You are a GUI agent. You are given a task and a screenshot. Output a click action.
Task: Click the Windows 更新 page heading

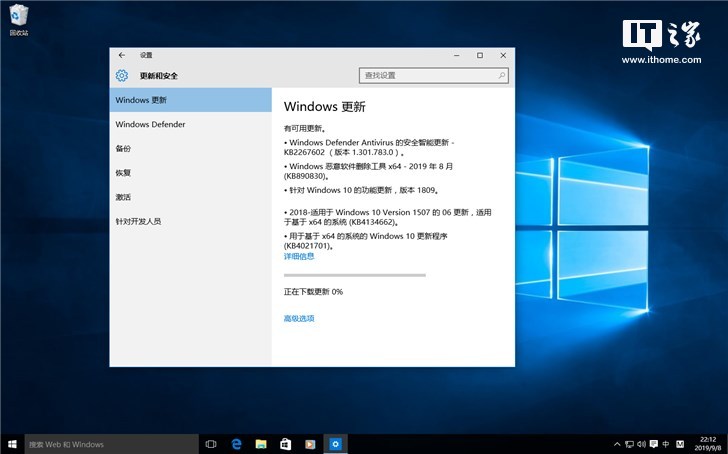325,107
